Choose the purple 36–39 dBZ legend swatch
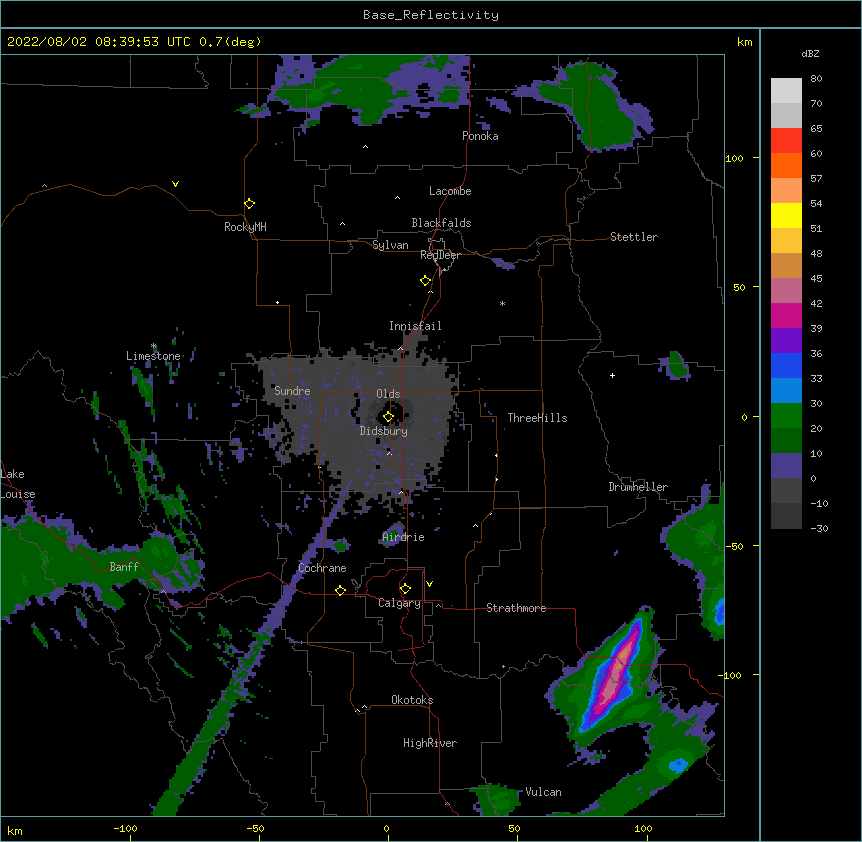Screen dimensions: 862x842 click(786, 341)
